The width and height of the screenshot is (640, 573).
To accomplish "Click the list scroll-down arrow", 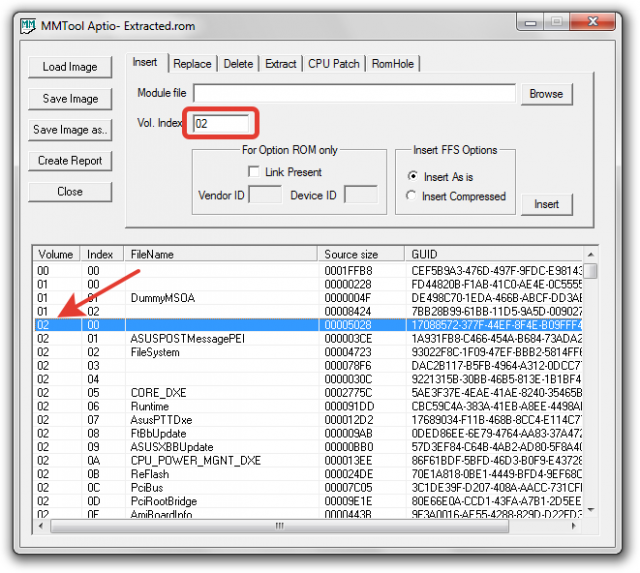I will (x=590, y=510).
